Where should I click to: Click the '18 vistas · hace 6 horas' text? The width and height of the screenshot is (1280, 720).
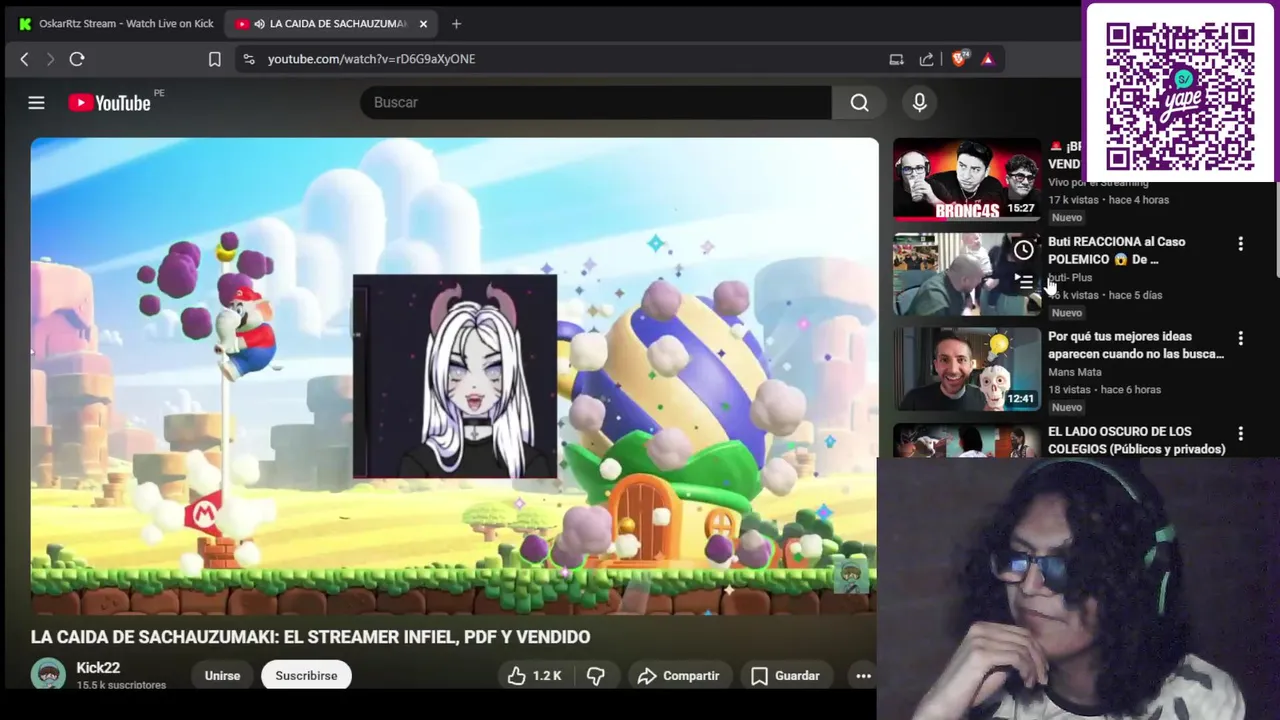(x=1104, y=390)
